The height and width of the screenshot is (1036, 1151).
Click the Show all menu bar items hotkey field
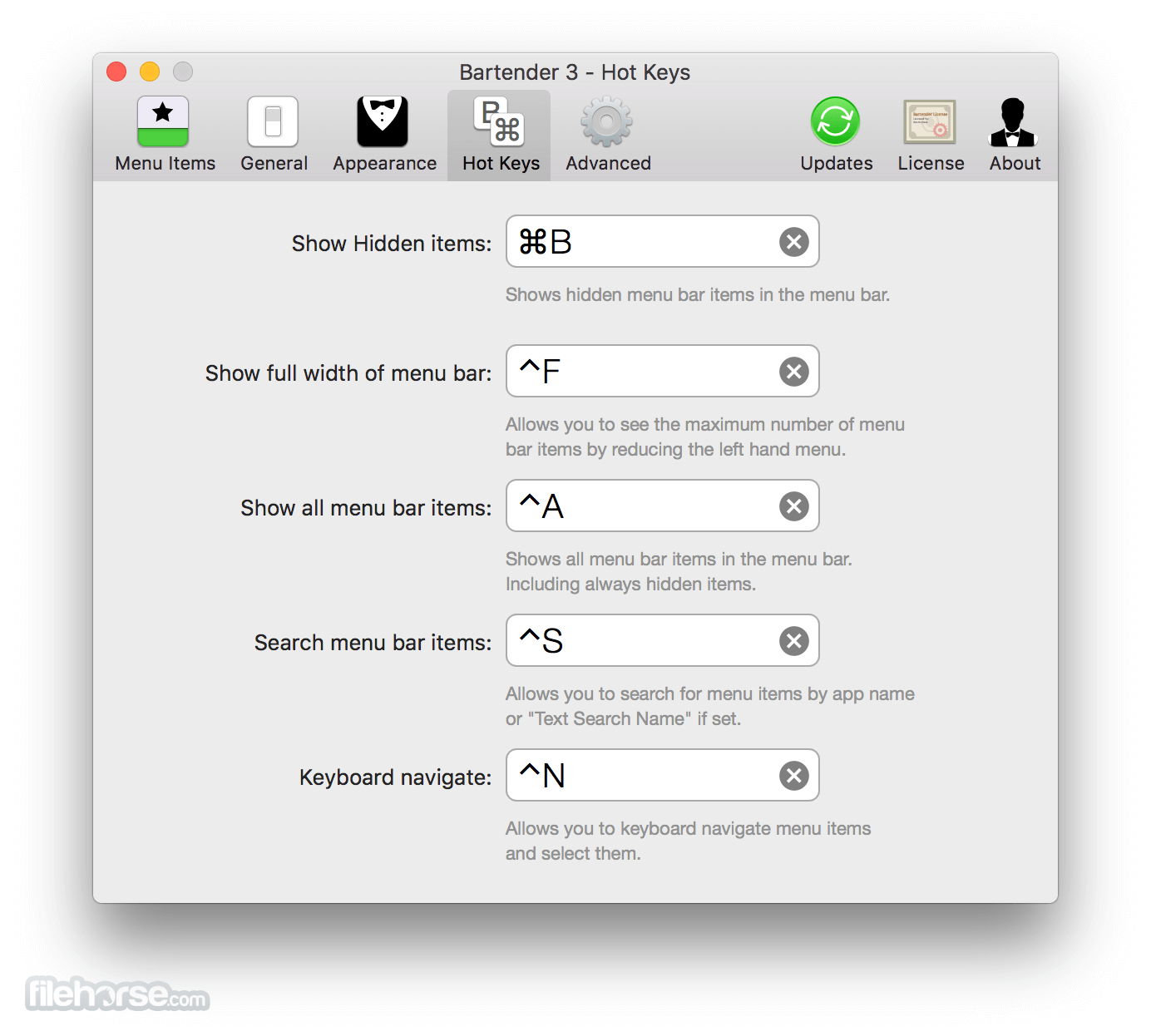pos(663,506)
